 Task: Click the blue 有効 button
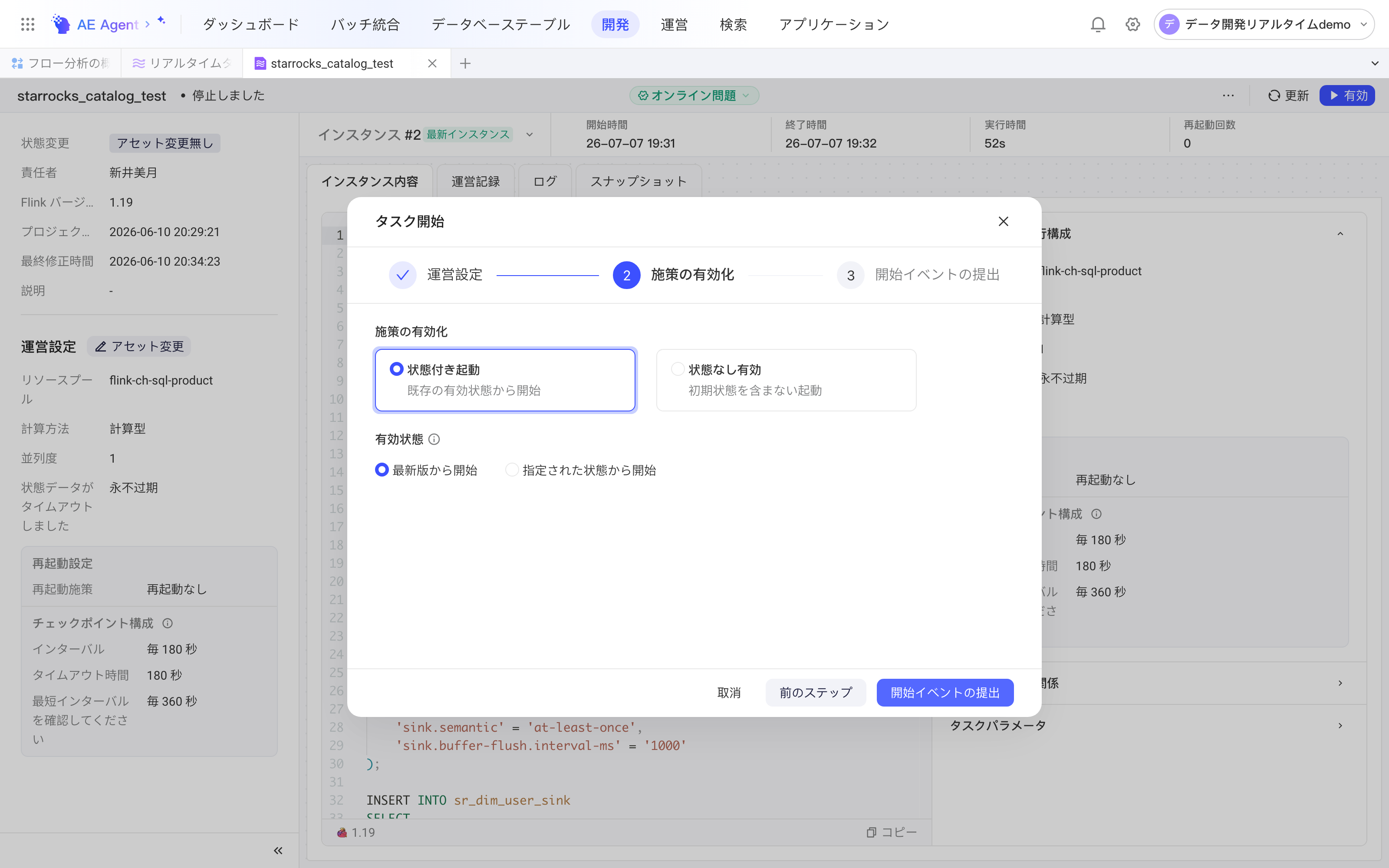tap(1347, 95)
